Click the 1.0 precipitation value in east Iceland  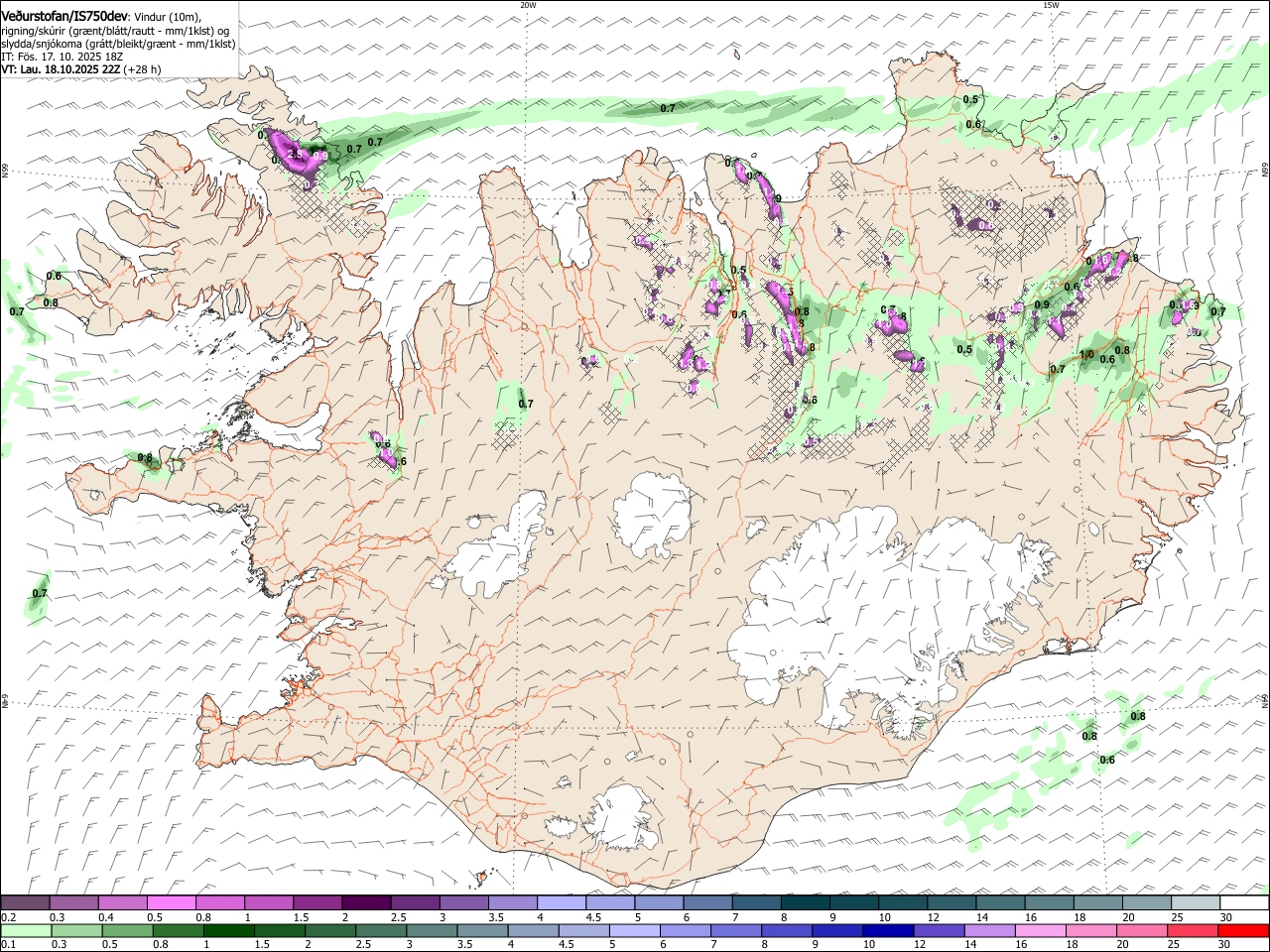pos(1086,354)
